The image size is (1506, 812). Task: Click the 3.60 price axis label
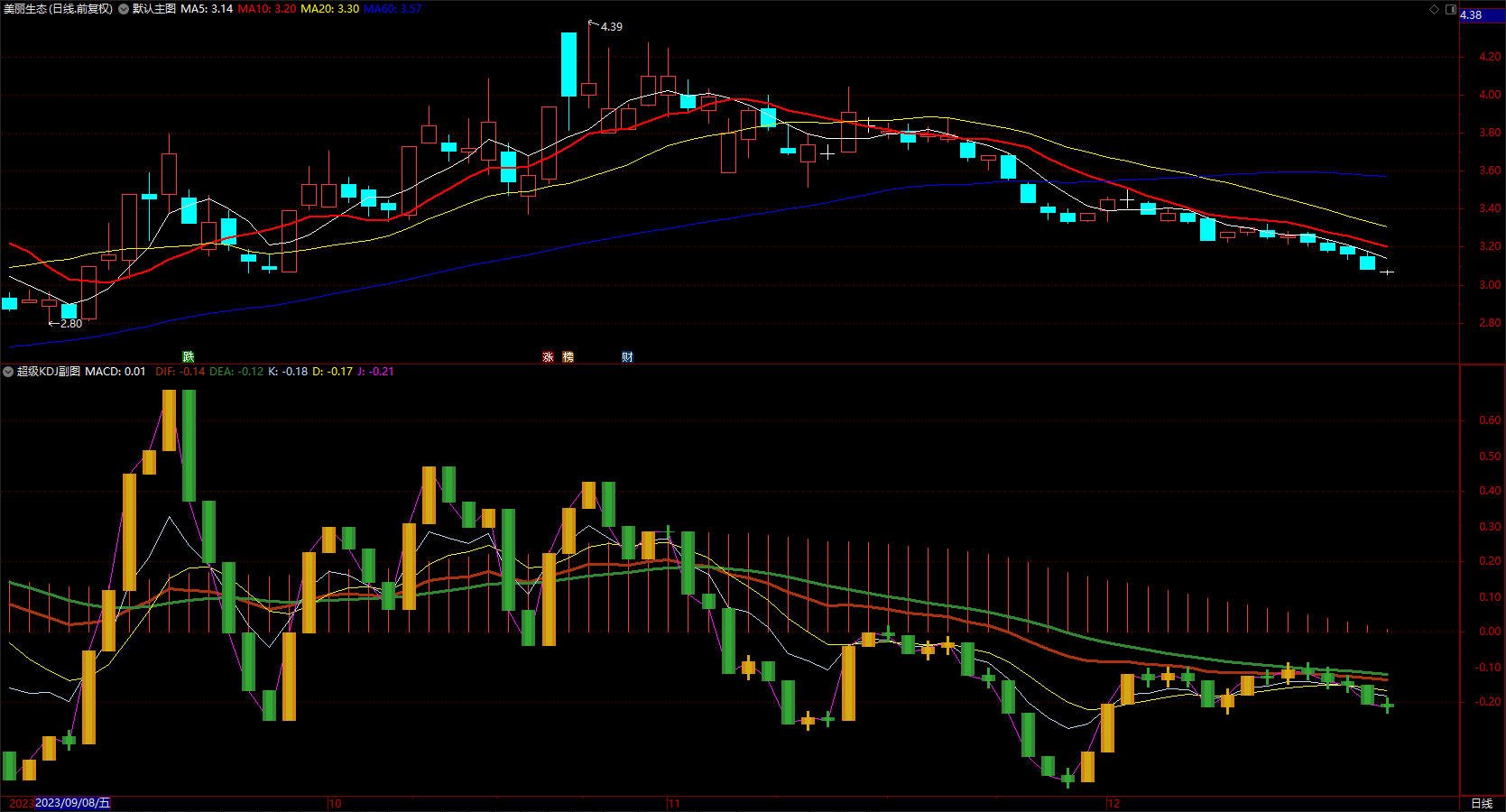(x=1490, y=171)
